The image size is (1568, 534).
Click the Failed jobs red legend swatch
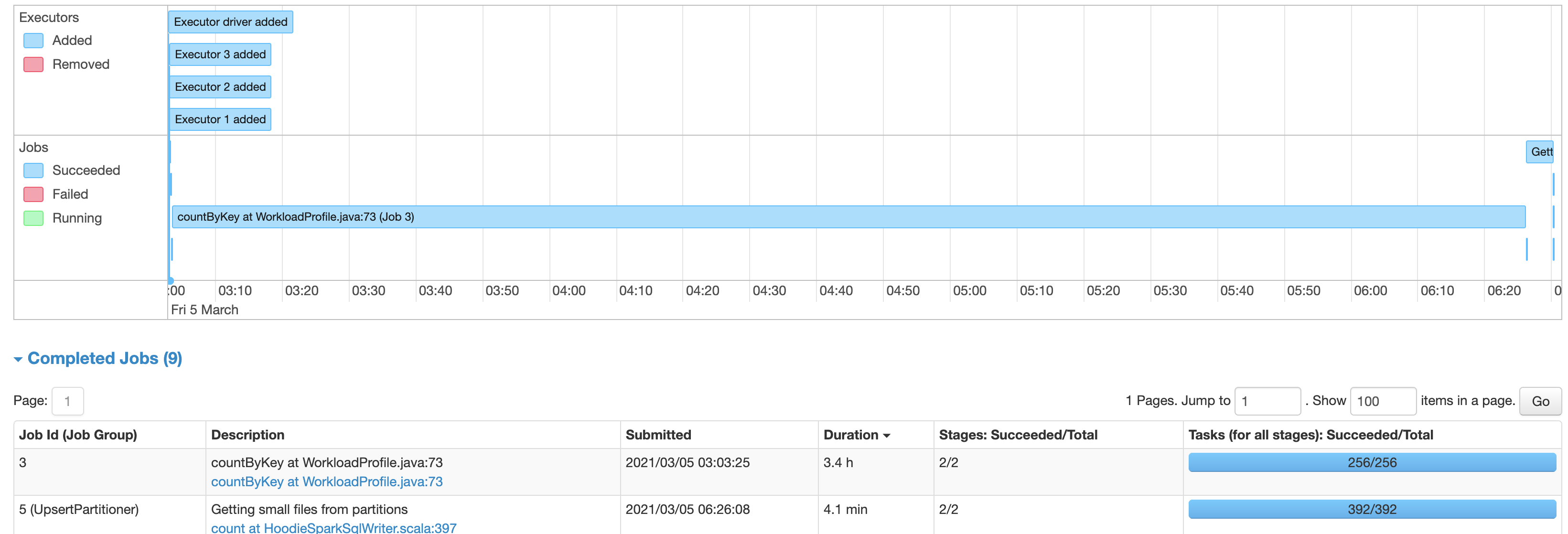pos(33,194)
